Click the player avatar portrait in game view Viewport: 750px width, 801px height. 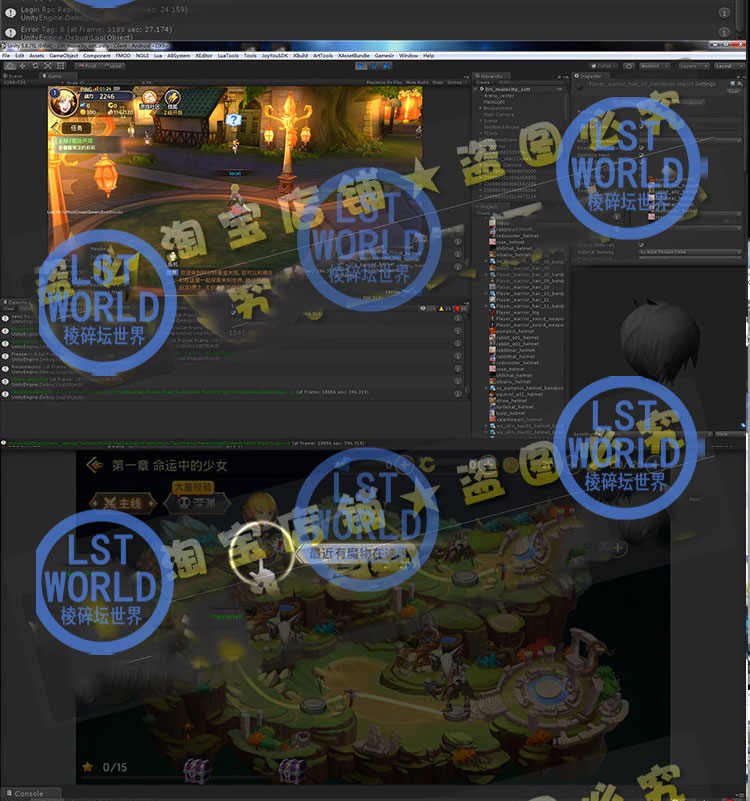click(63, 102)
